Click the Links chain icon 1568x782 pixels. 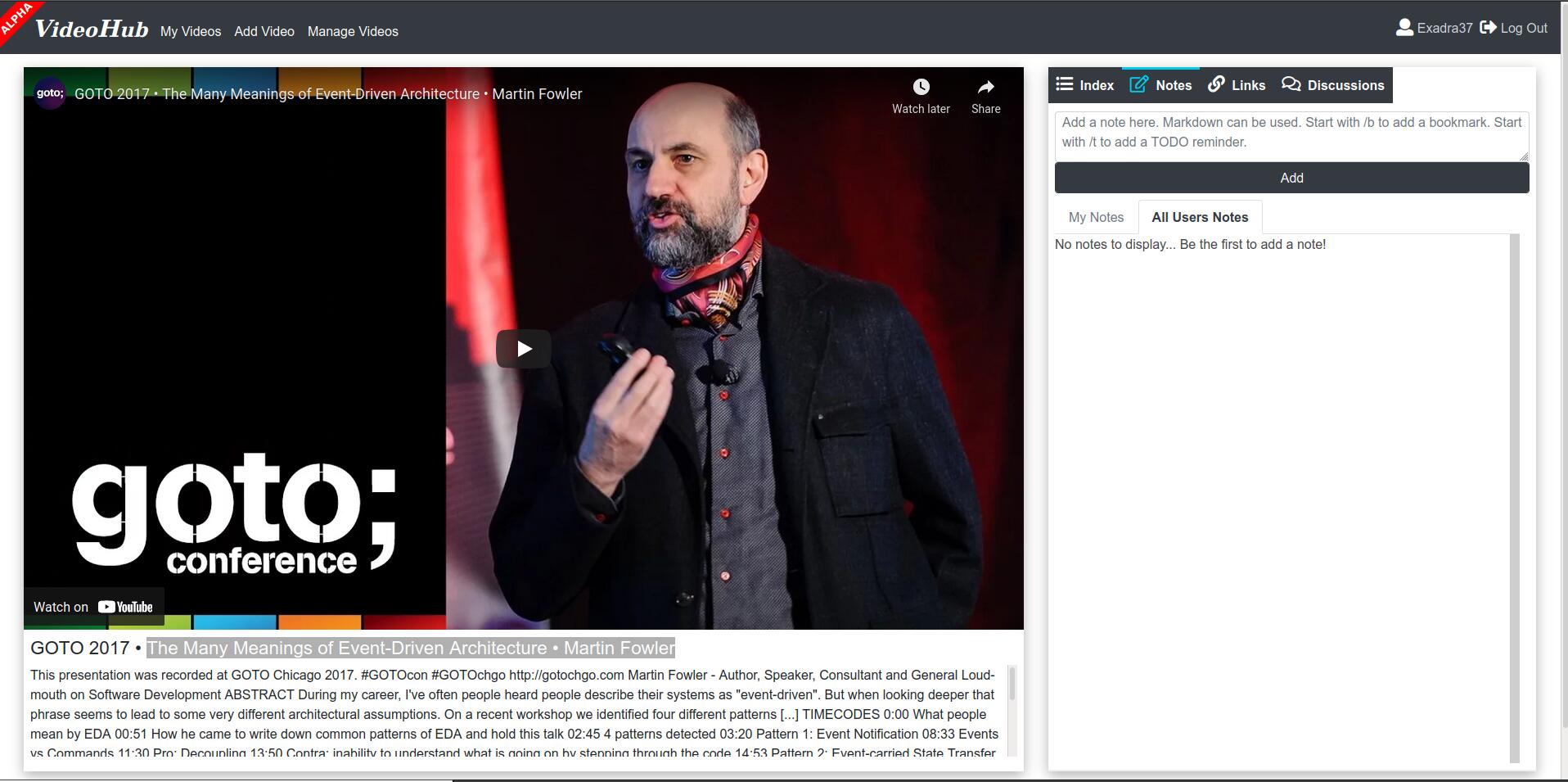[1216, 84]
